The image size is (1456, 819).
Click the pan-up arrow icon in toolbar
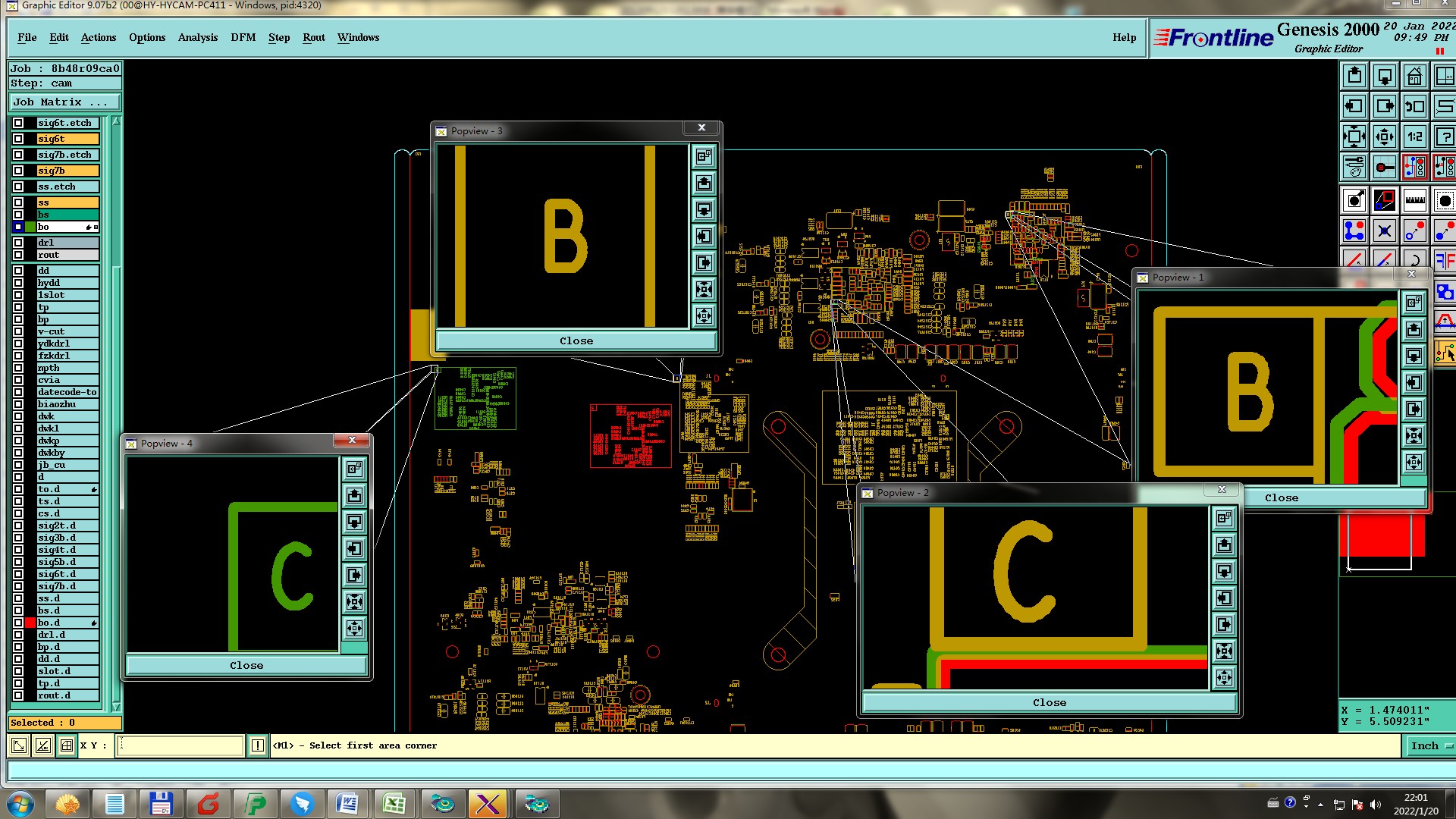[x=1354, y=76]
